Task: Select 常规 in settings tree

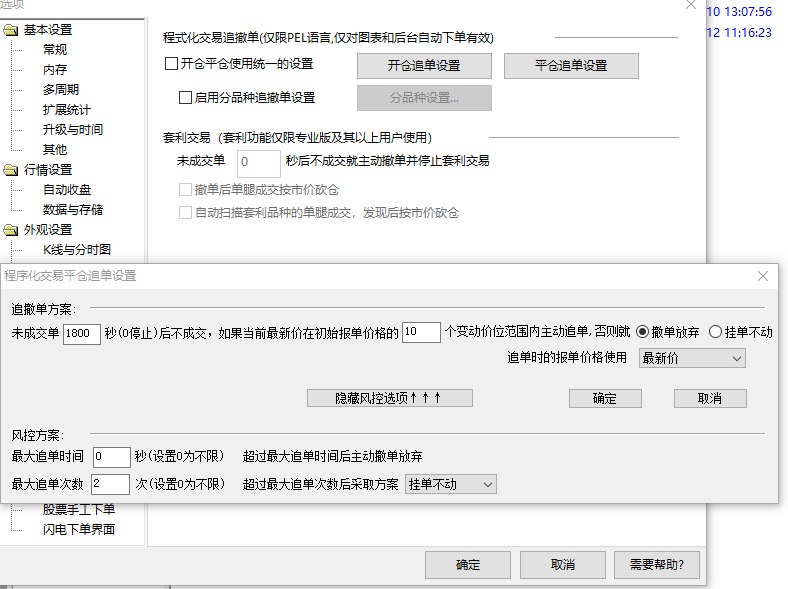Action: pos(55,50)
